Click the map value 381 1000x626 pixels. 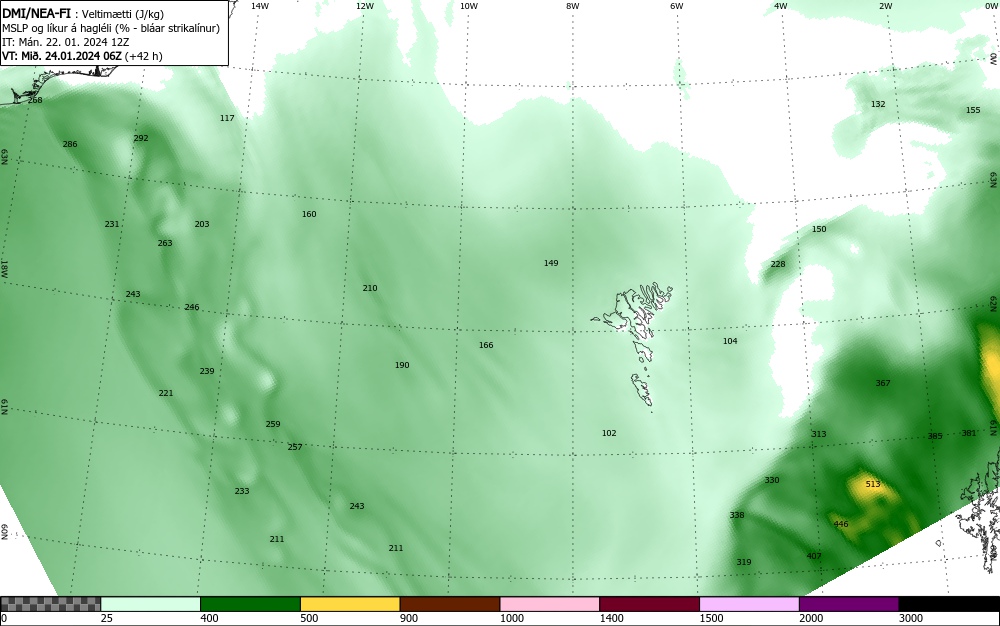point(969,433)
